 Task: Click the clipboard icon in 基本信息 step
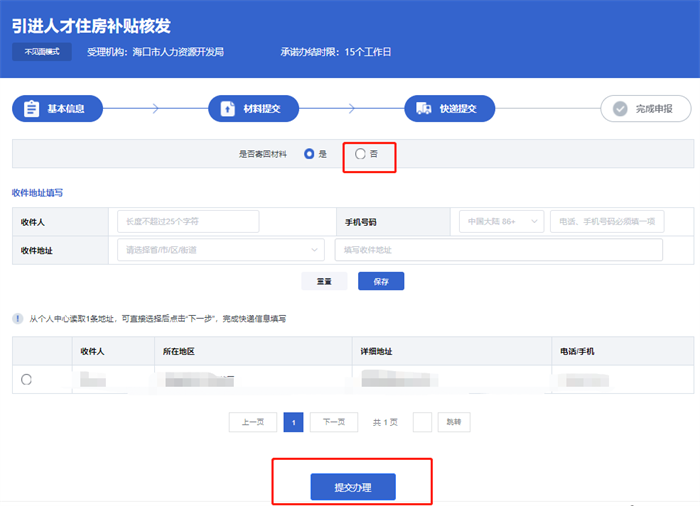[x=31, y=109]
